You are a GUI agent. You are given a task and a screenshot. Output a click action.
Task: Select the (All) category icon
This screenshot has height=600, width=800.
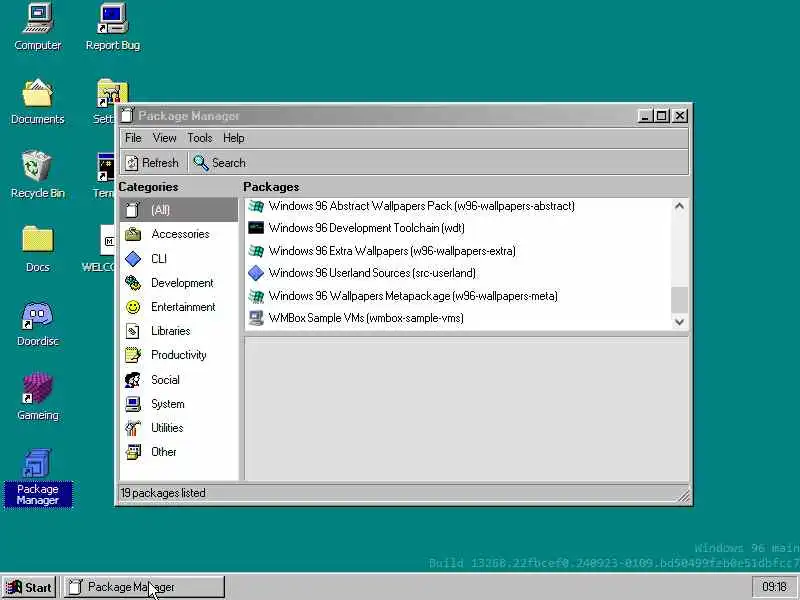pos(133,210)
